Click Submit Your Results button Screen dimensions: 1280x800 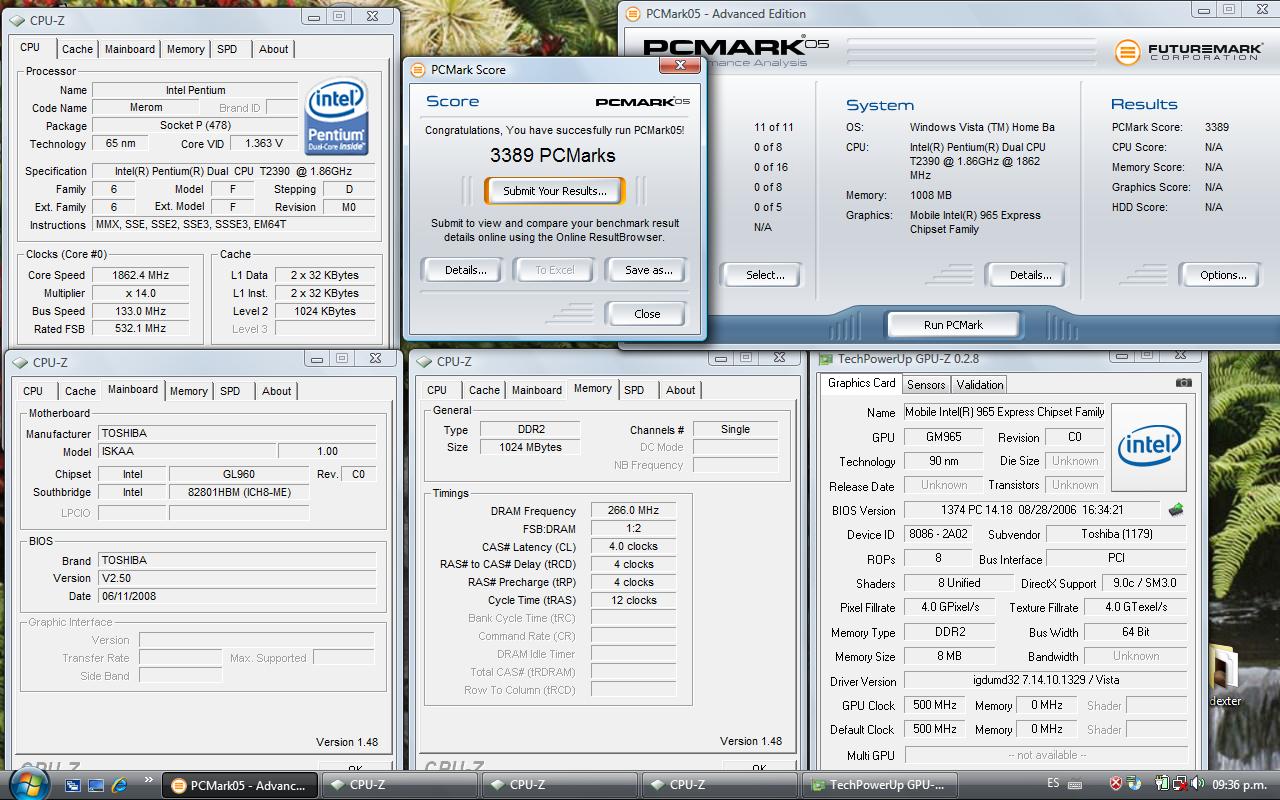(x=554, y=191)
